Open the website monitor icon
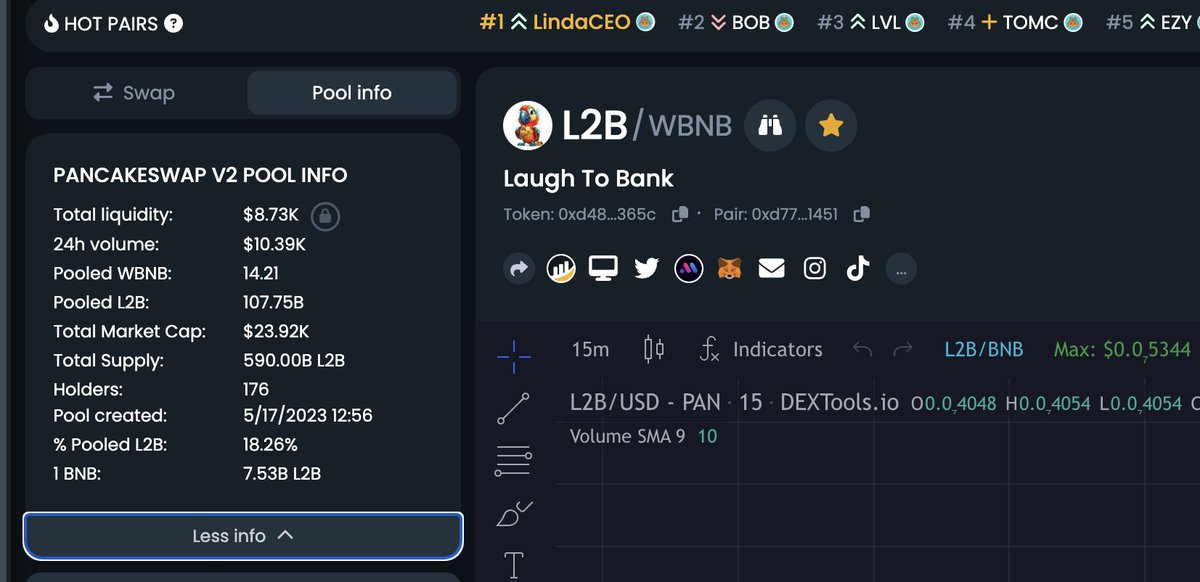1200x582 pixels. click(x=603, y=268)
